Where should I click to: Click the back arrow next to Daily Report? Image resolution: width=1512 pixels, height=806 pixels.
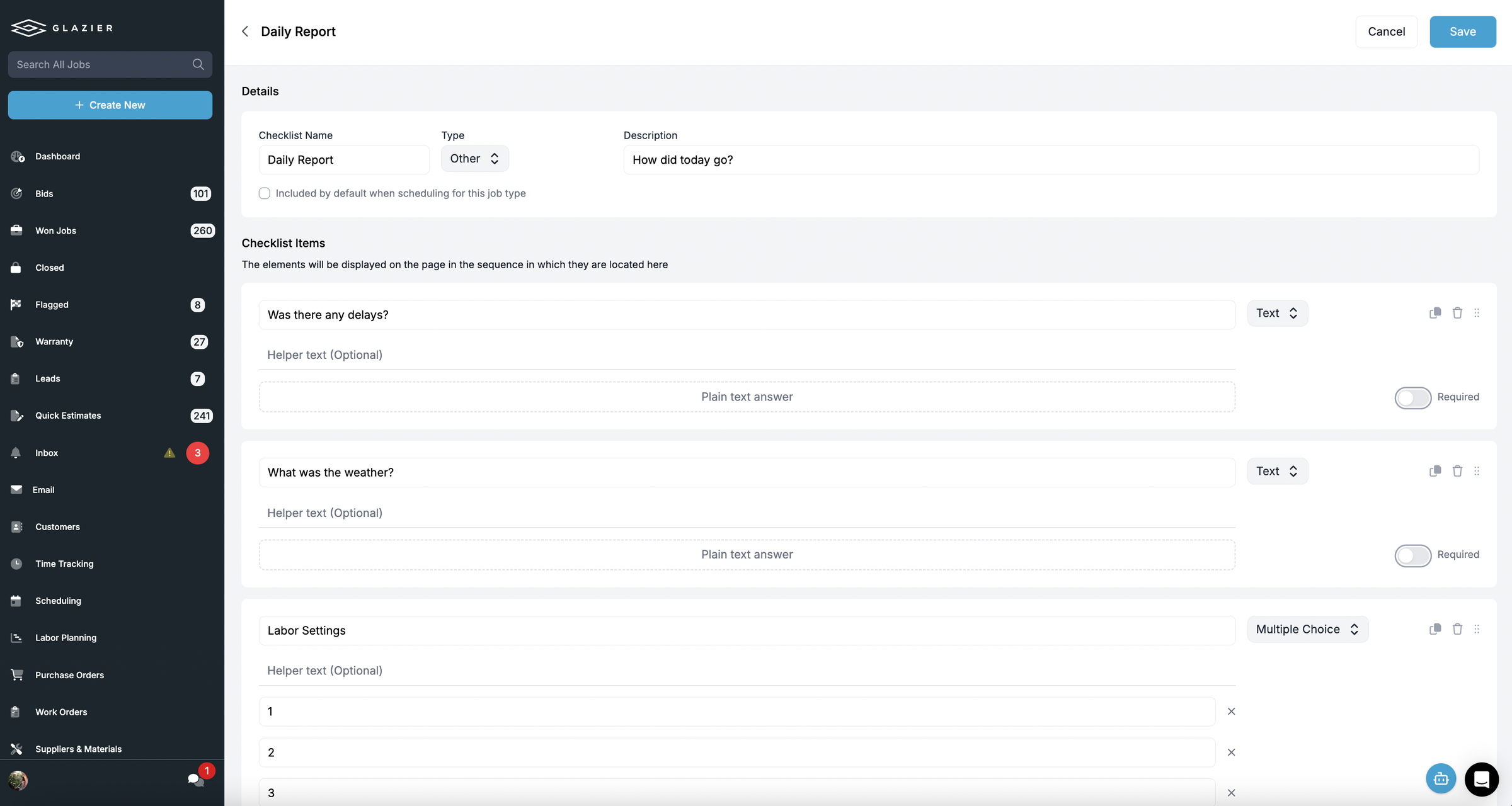click(x=245, y=31)
